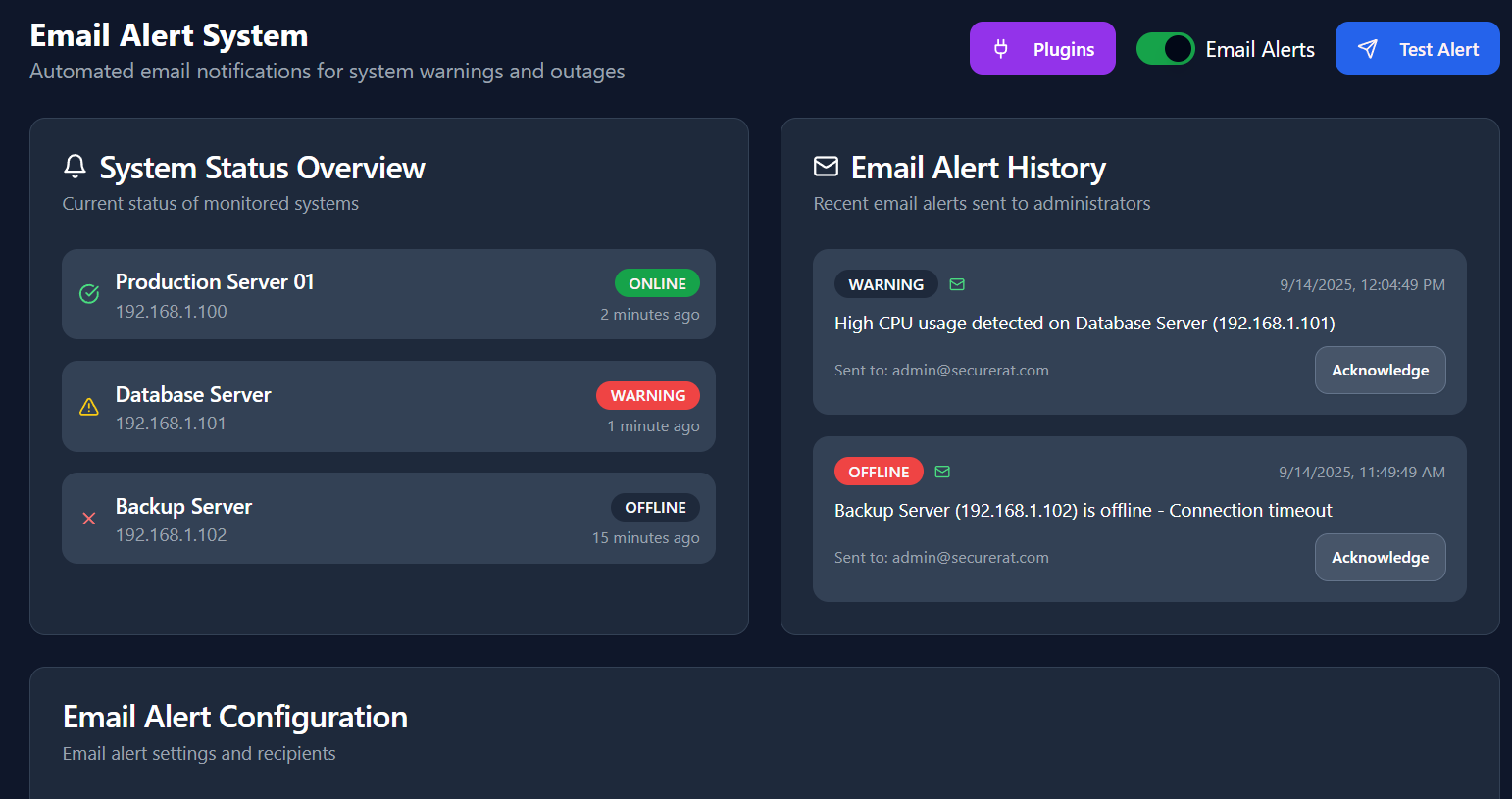Open the Plugins panel
1512x799 pixels.
(1042, 49)
